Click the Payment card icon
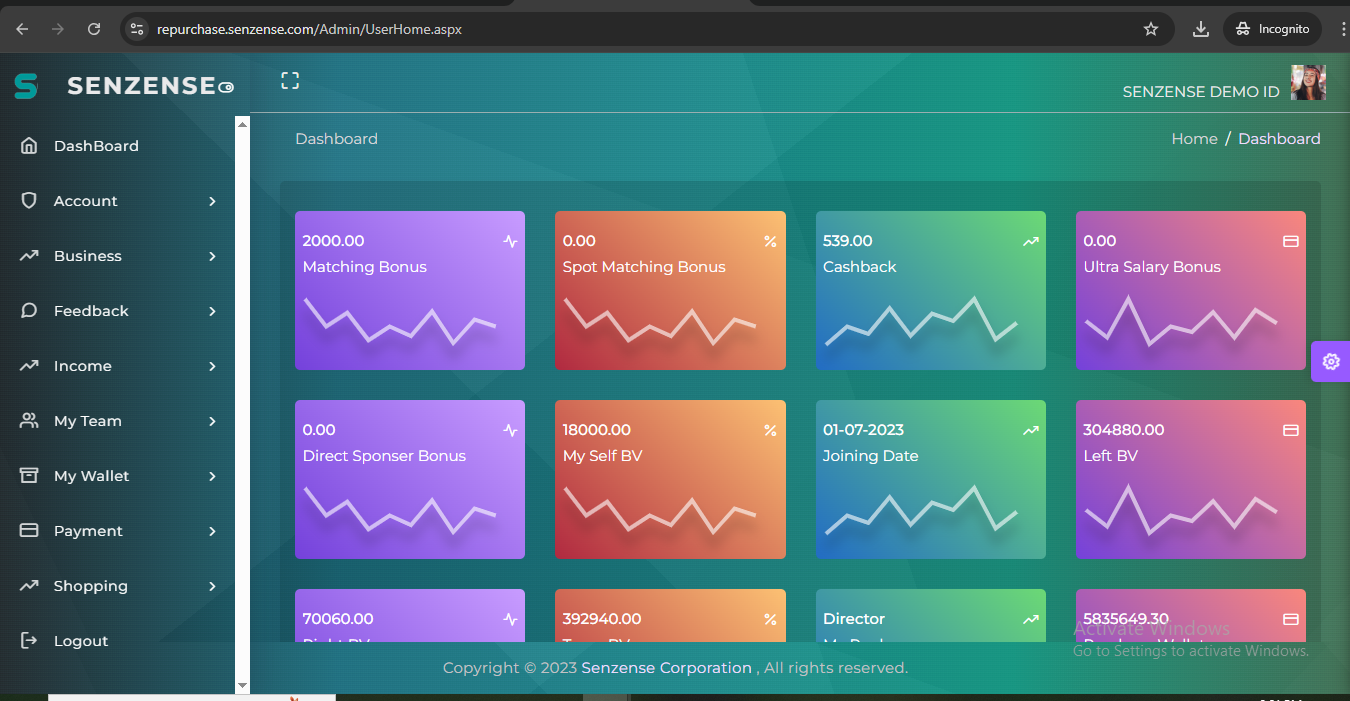This screenshot has height=701, width=1350. coord(29,531)
